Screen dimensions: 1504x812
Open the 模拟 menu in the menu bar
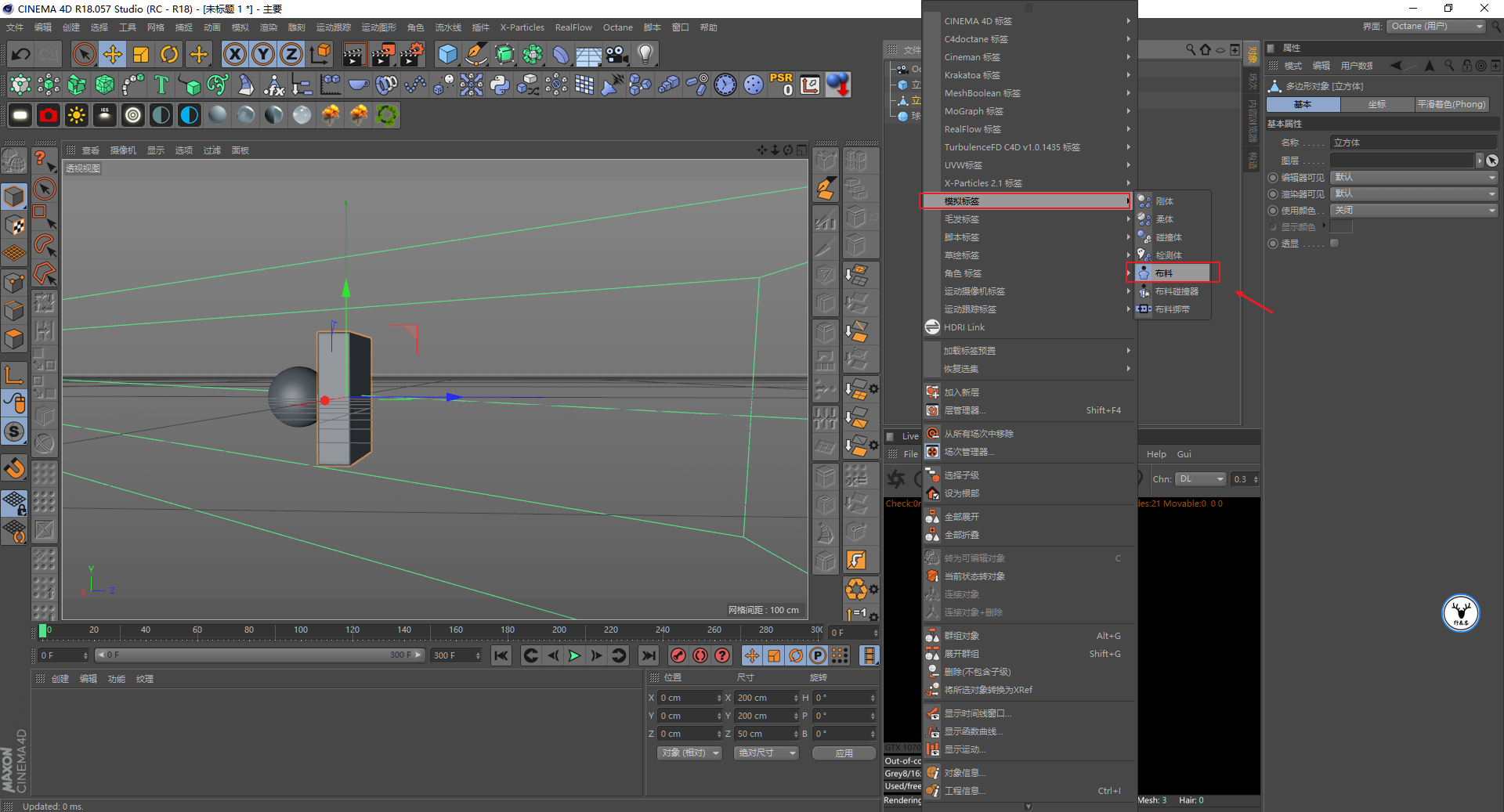[x=240, y=27]
